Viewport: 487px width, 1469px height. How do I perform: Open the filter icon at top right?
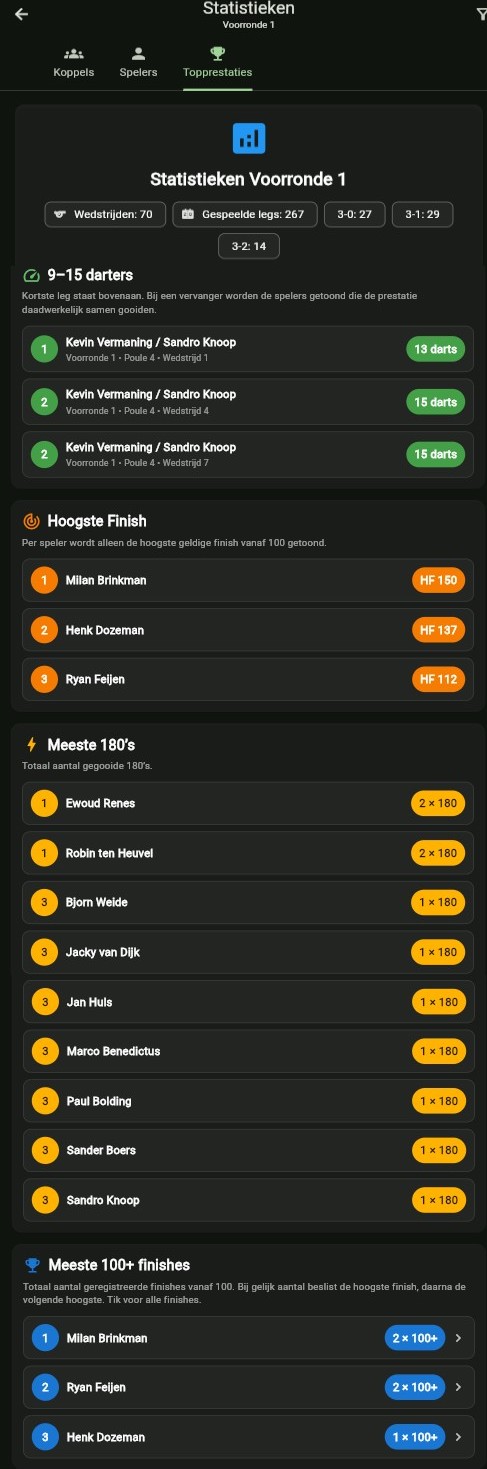point(481,14)
